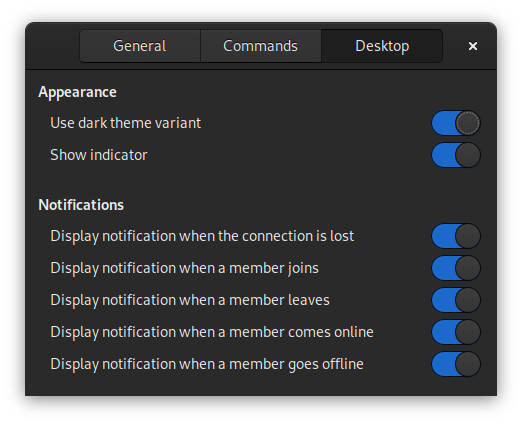The width and height of the screenshot is (522, 424).
Task: Click 'Display notification when a member goes offline' text
Action: click(x=207, y=364)
